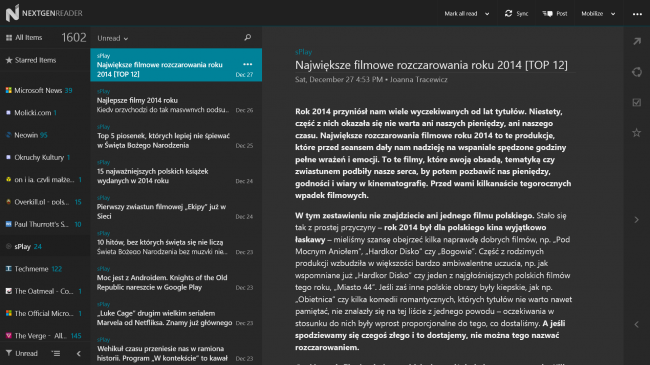
Task: Select article 10 hitów bez których święta
Action: point(176,243)
